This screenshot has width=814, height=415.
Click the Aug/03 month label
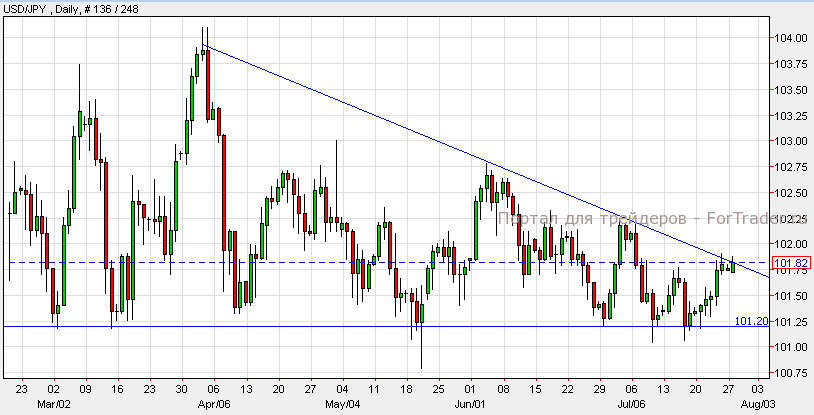tap(757, 404)
